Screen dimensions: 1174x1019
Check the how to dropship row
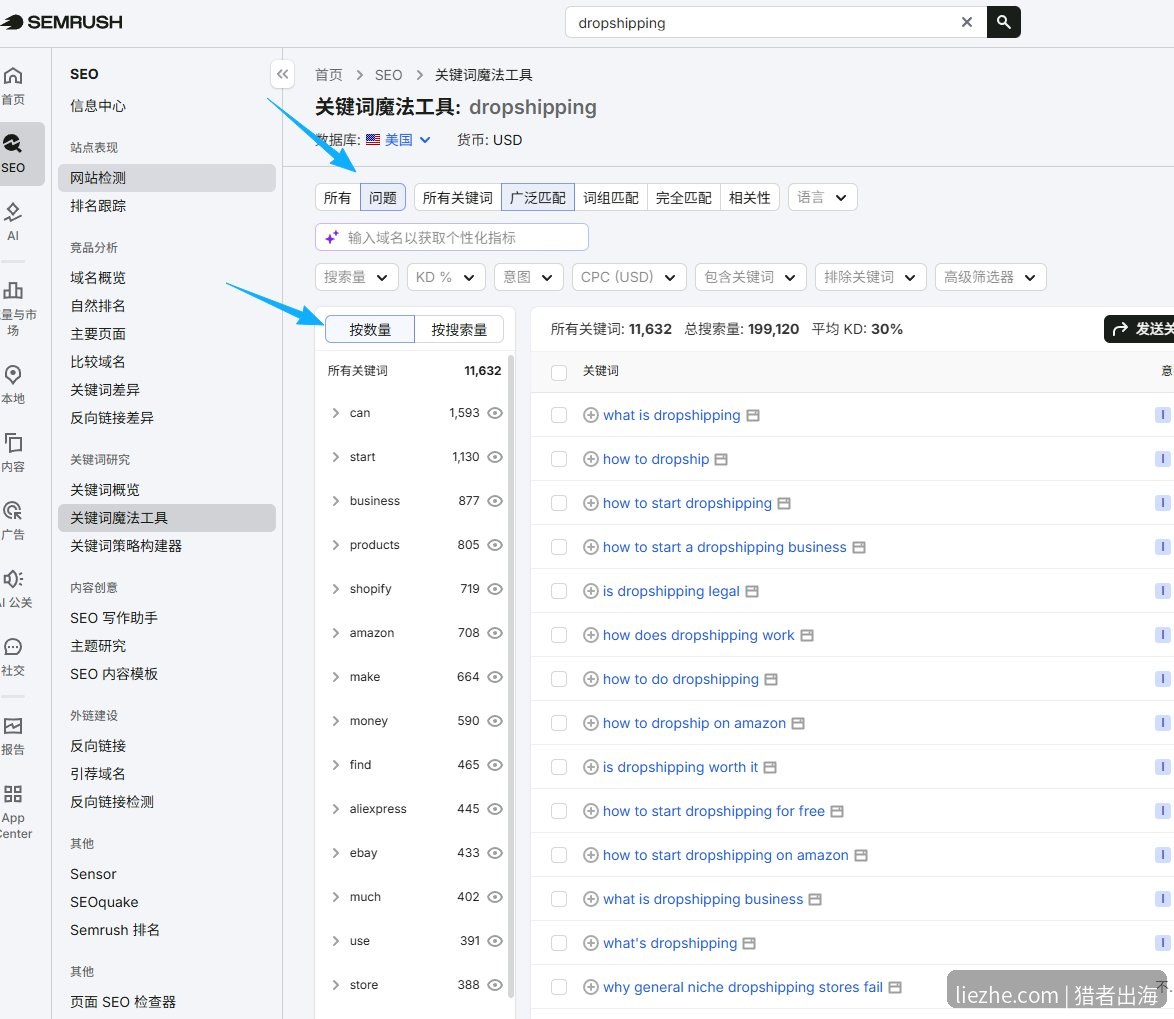[559, 459]
